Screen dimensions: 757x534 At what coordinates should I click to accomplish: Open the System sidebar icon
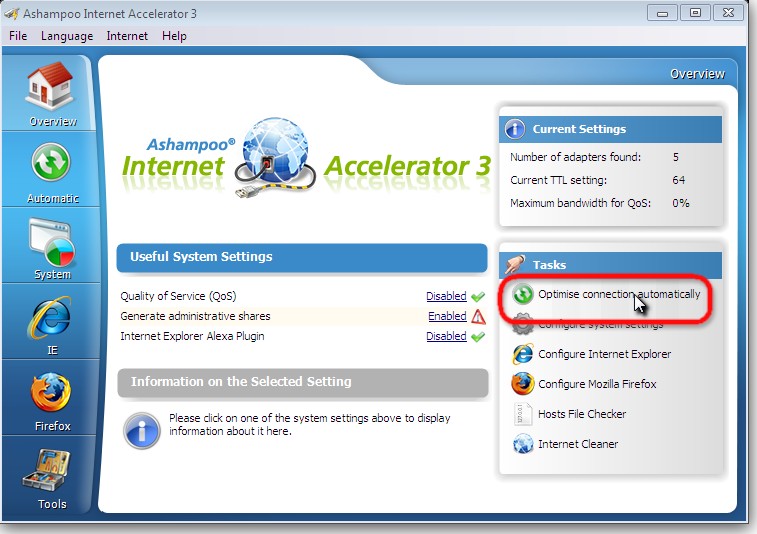(52, 241)
